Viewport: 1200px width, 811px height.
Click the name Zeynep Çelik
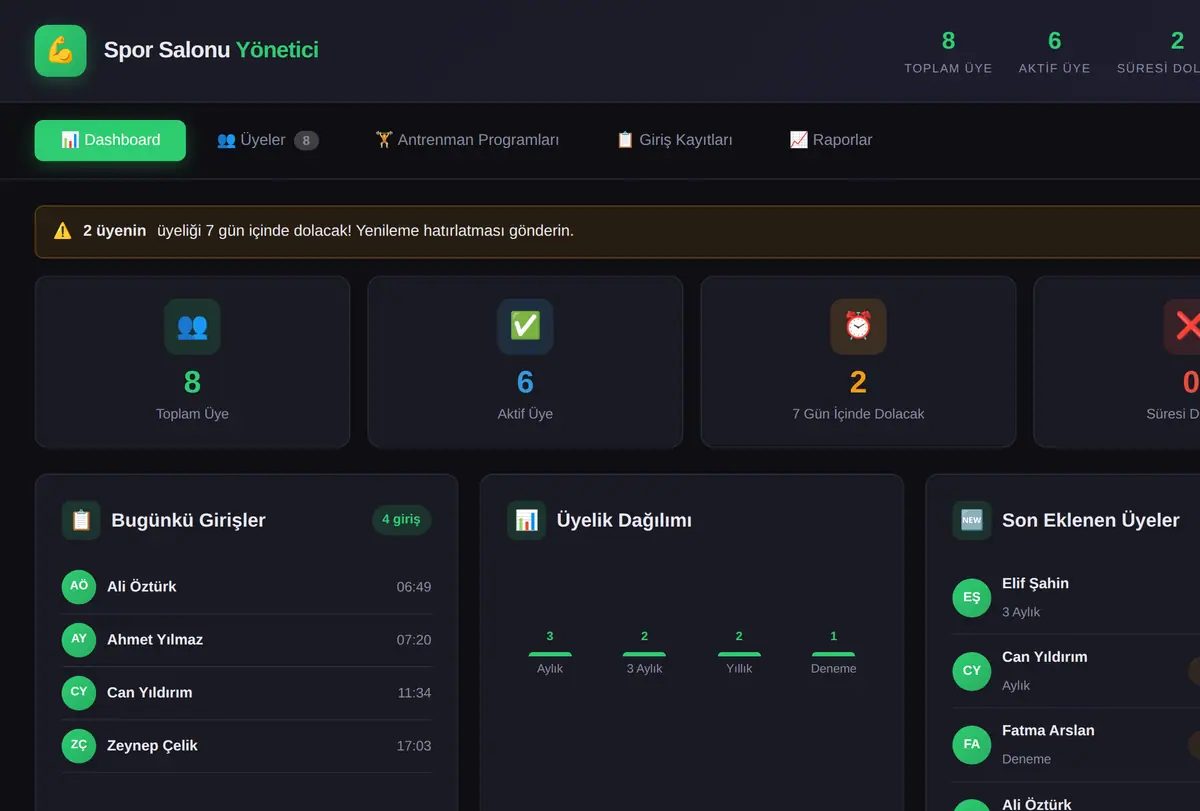[x=152, y=746]
